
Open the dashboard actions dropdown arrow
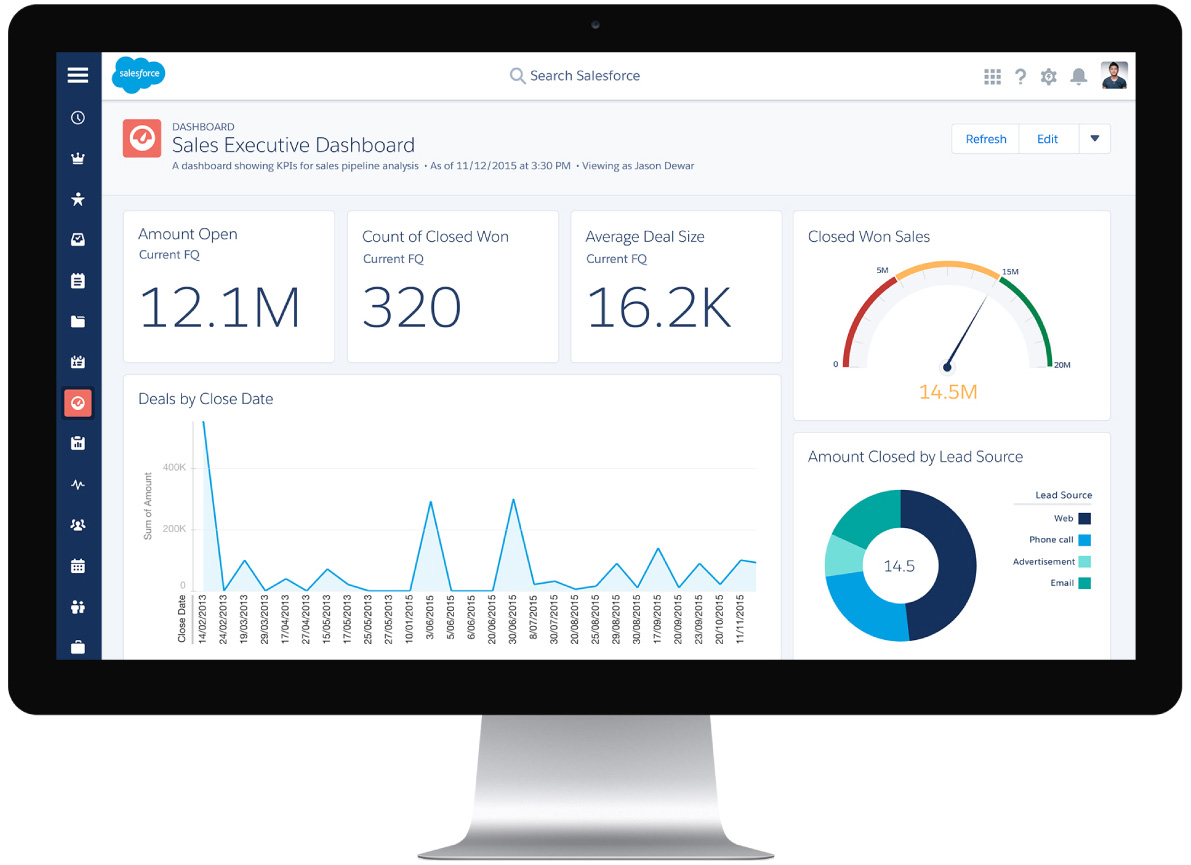point(1095,139)
